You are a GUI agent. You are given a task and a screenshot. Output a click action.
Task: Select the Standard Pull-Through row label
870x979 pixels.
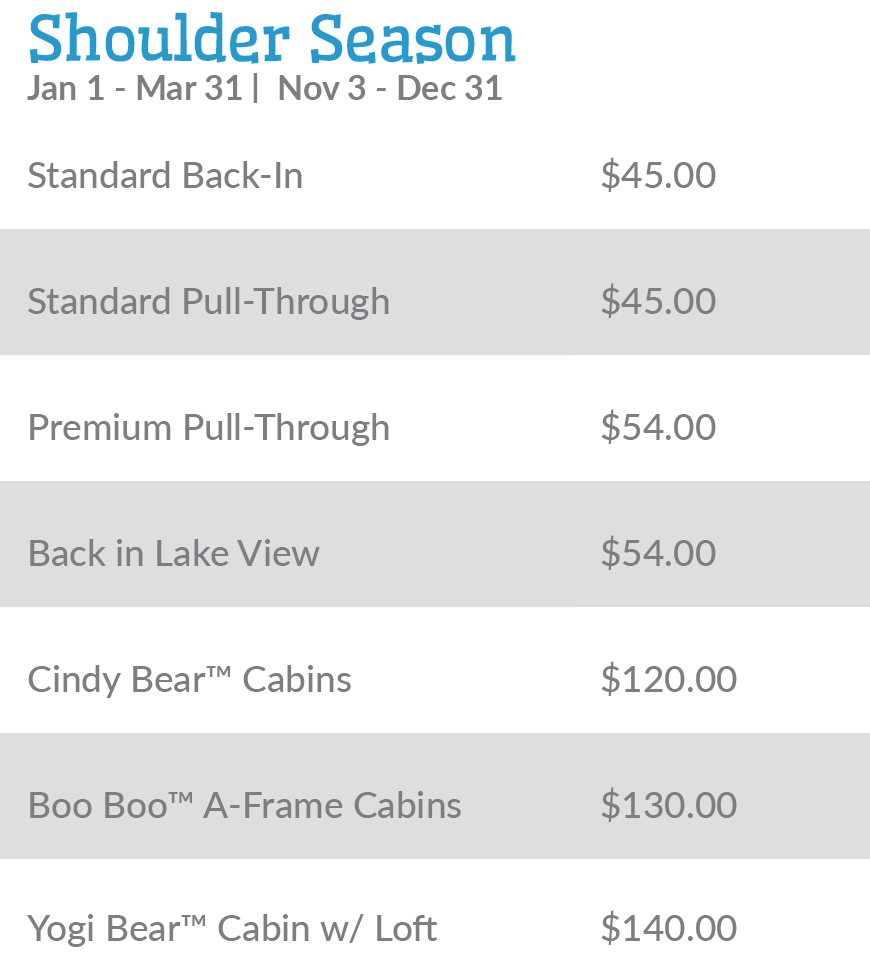(x=208, y=302)
